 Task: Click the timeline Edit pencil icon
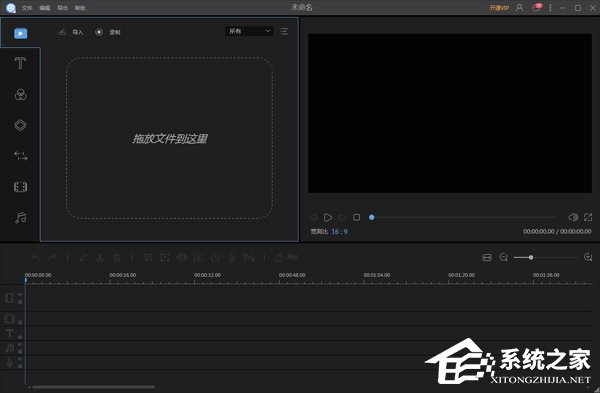point(83,258)
